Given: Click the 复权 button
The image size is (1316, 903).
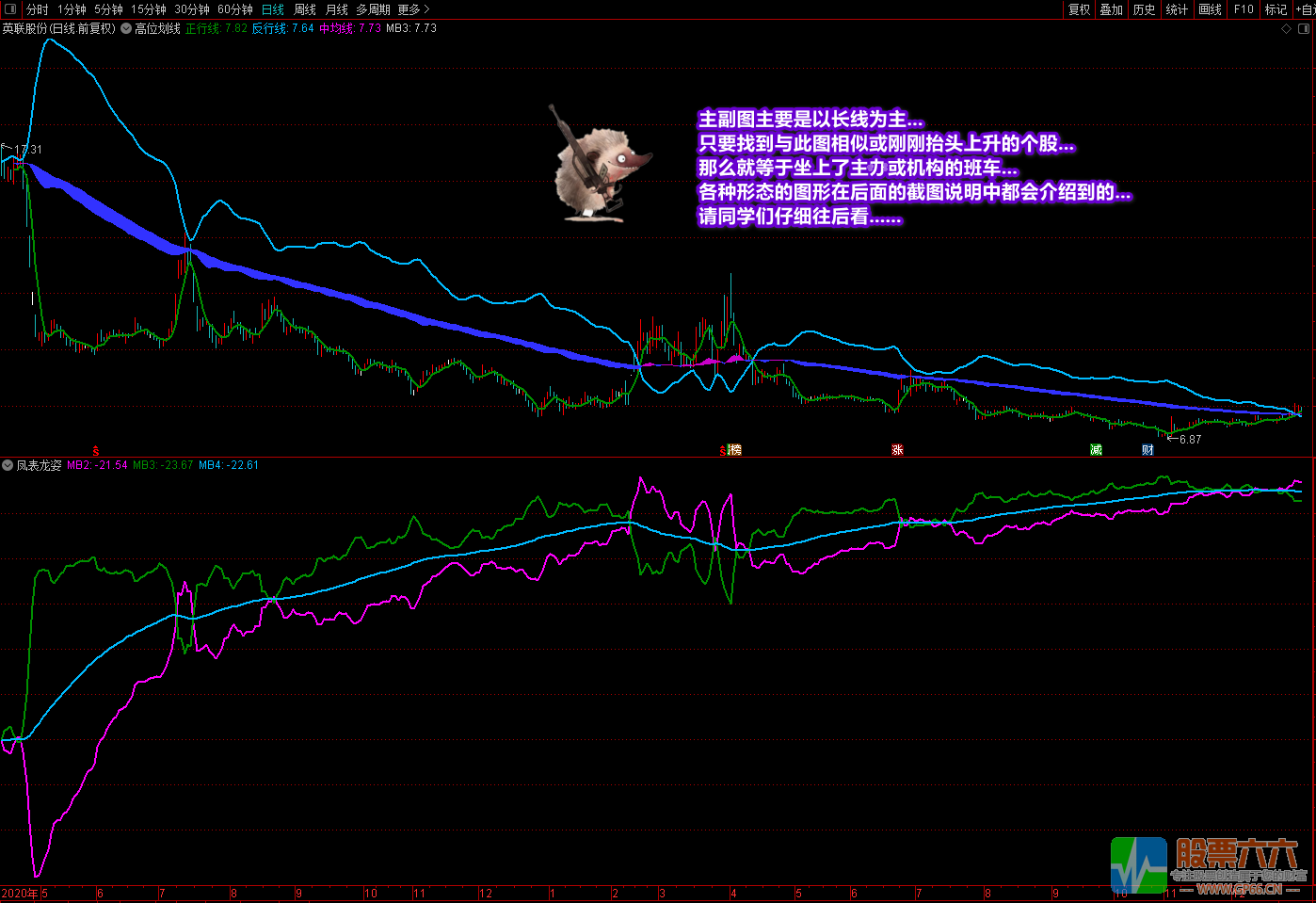Looking at the screenshot, I should (x=1079, y=9).
